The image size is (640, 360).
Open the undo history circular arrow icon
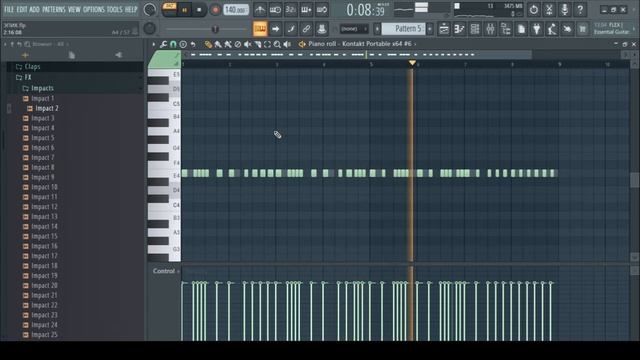coord(533,9)
